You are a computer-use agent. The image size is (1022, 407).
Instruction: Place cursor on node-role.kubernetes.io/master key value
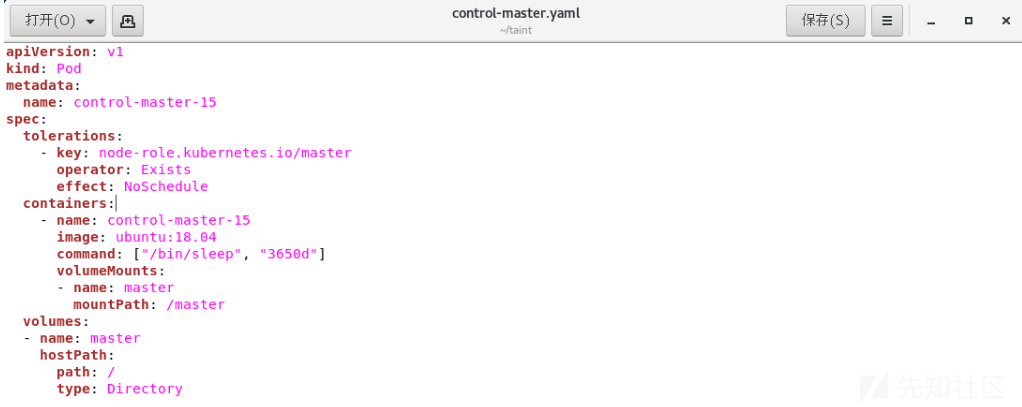click(225, 153)
